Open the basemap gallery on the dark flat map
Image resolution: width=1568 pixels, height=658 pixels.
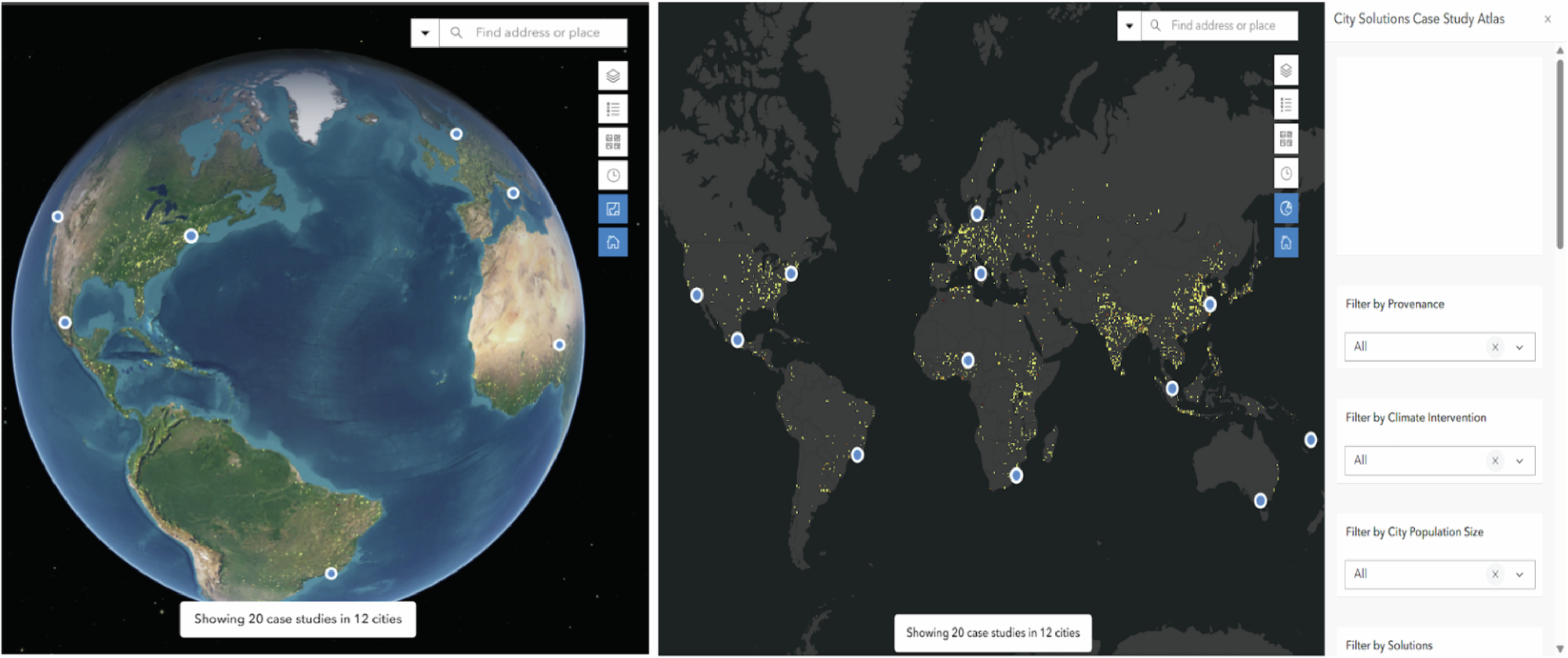click(1286, 139)
